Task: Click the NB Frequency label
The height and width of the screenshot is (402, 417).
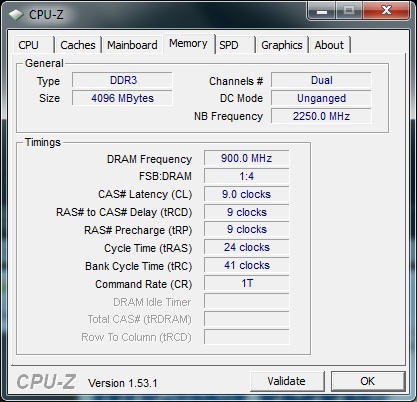Action: [229, 116]
